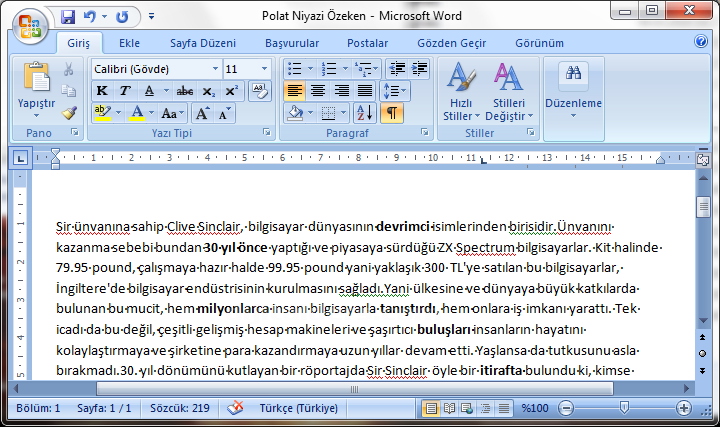Go to the Postalar tab
The image size is (720, 427).
[x=367, y=43]
